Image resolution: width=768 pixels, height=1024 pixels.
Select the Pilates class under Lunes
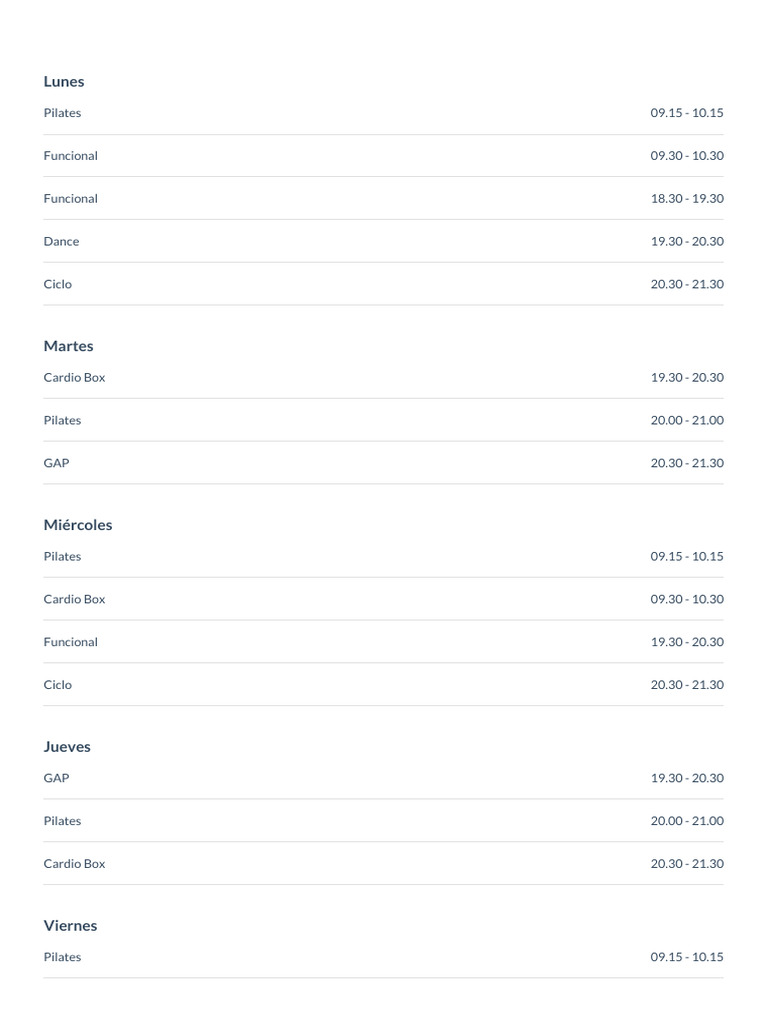[62, 113]
